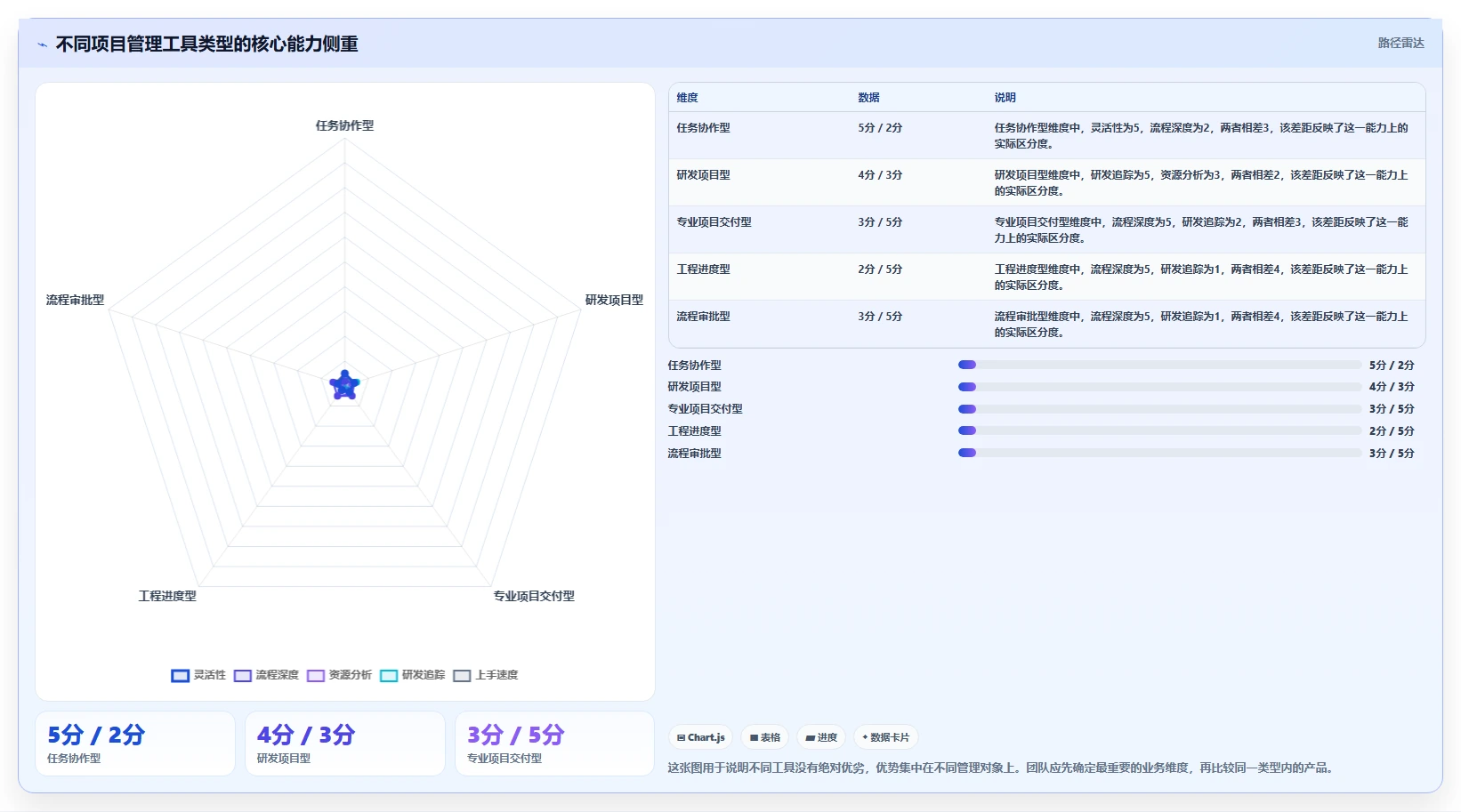Click the 研发项目型 radar axis label
Viewport: 1461px width, 812px height.
point(614,300)
